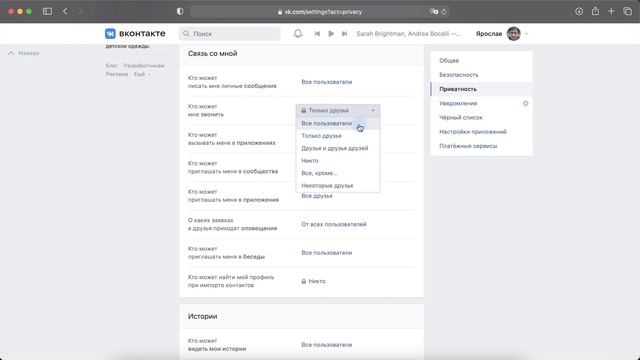
Task: Open the Общее settings tab
Action: pos(482,60)
